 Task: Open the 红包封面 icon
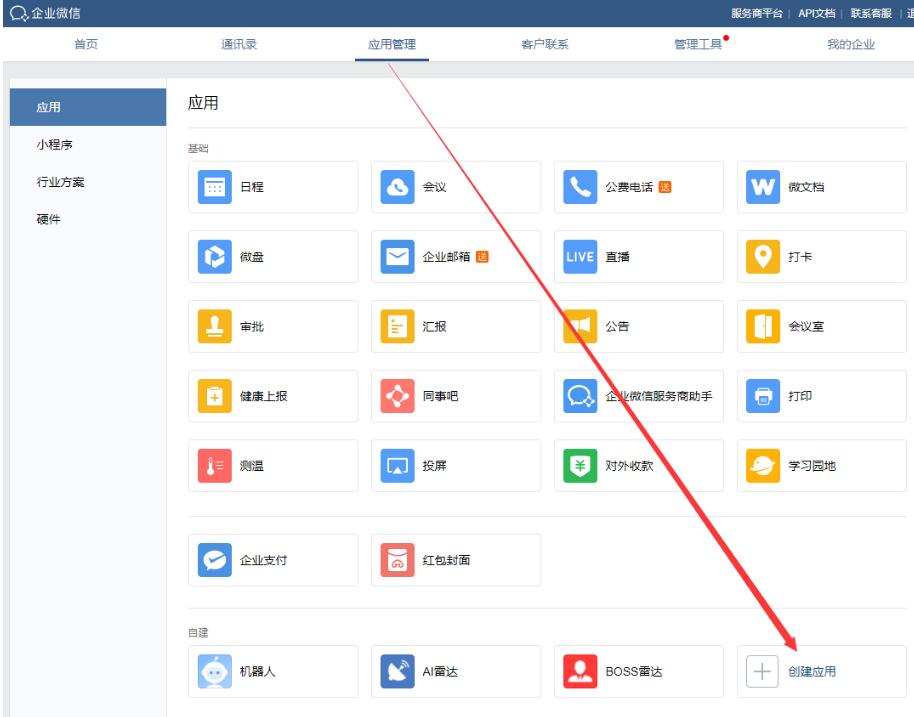[398, 560]
